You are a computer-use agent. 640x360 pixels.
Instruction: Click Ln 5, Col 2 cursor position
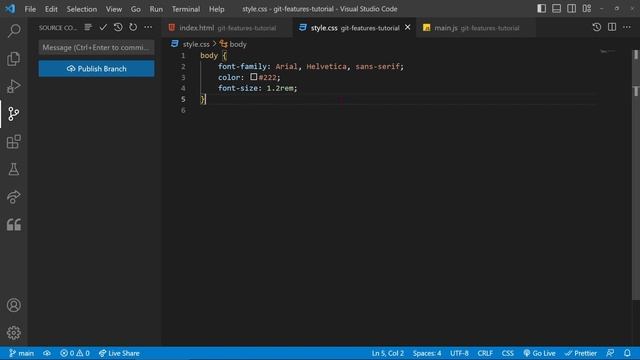coord(387,353)
